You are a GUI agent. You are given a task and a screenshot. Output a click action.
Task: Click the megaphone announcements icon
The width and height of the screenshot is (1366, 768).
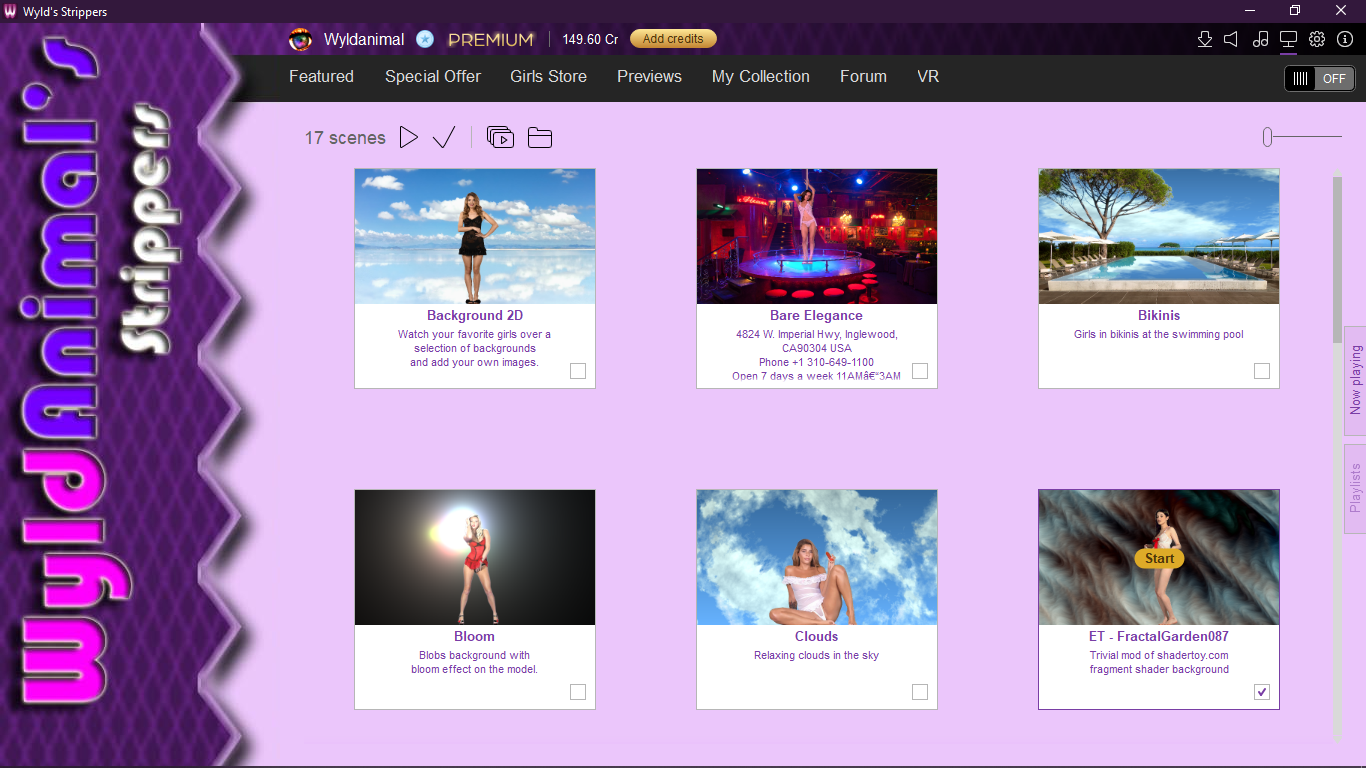pyautogui.click(x=1232, y=39)
